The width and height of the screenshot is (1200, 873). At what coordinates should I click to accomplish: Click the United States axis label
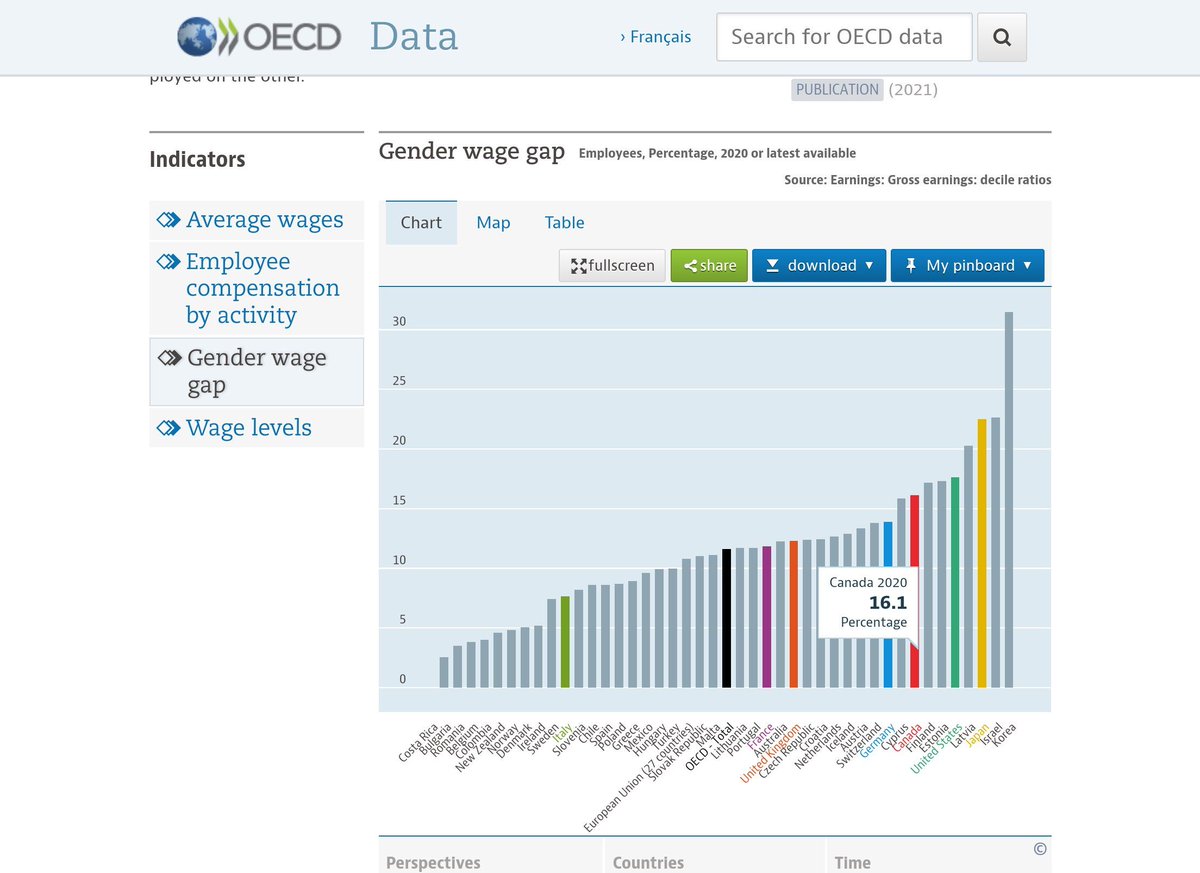[937, 747]
